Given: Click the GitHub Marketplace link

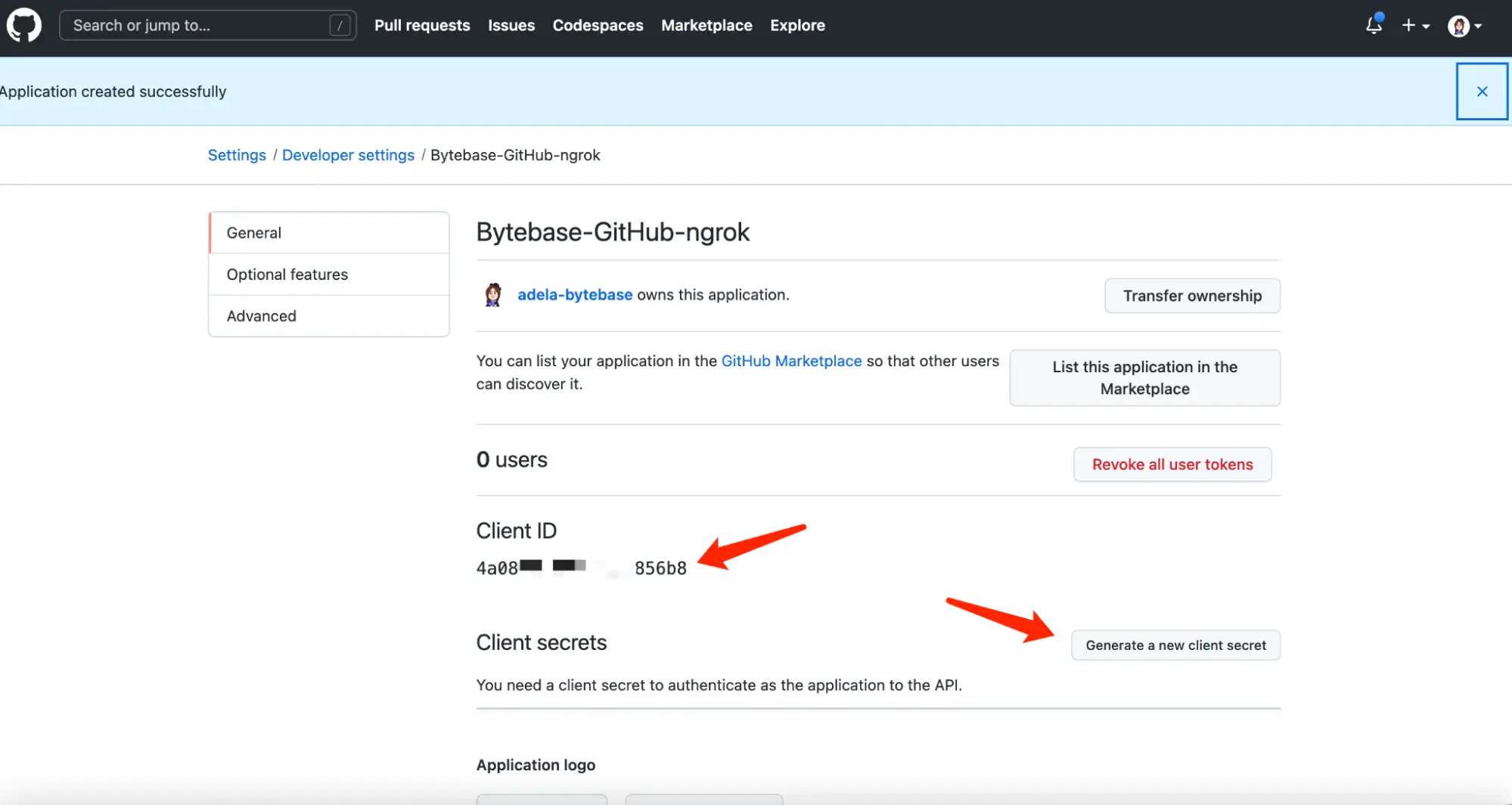Looking at the screenshot, I should pyautogui.click(x=790, y=361).
